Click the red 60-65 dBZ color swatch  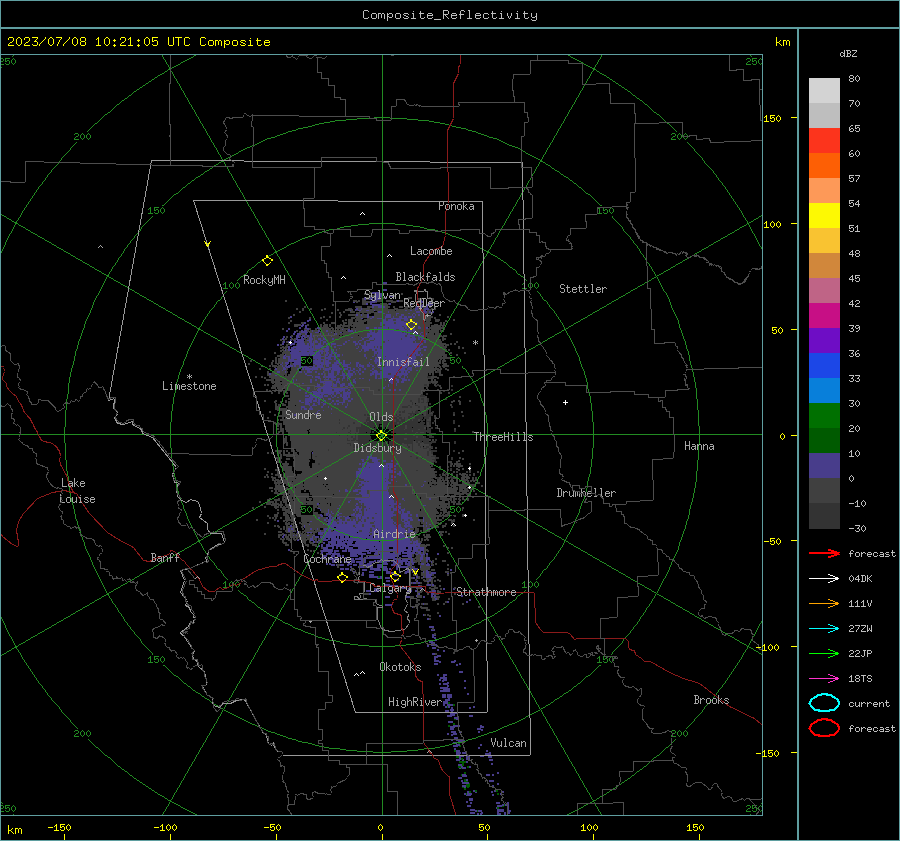click(x=824, y=141)
